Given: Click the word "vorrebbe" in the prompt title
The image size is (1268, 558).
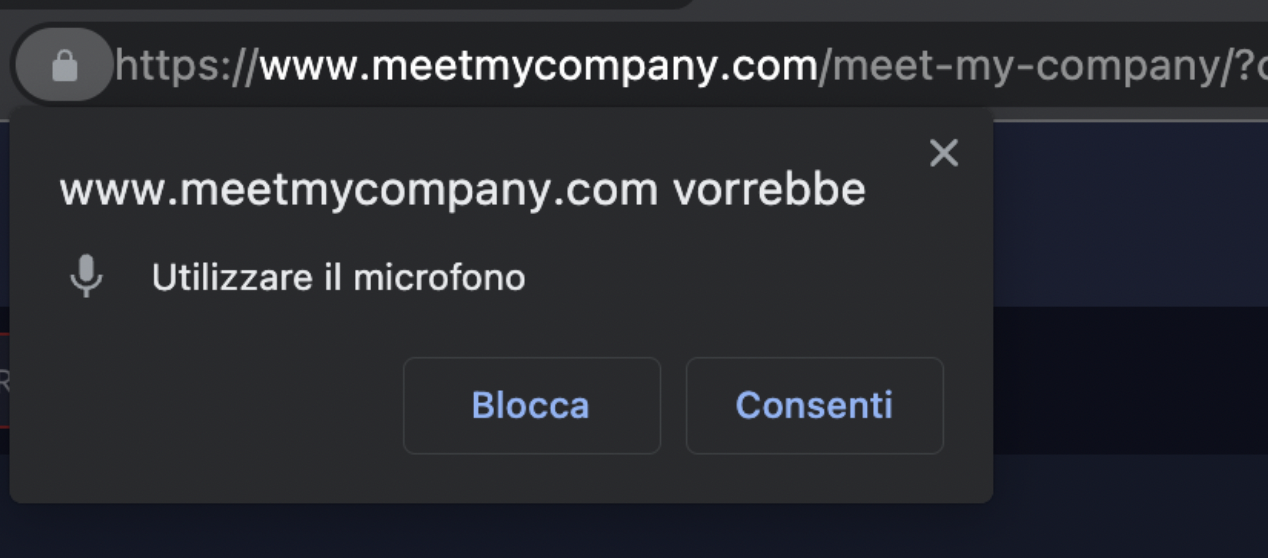Looking at the screenshot, I should coord(769,190).
